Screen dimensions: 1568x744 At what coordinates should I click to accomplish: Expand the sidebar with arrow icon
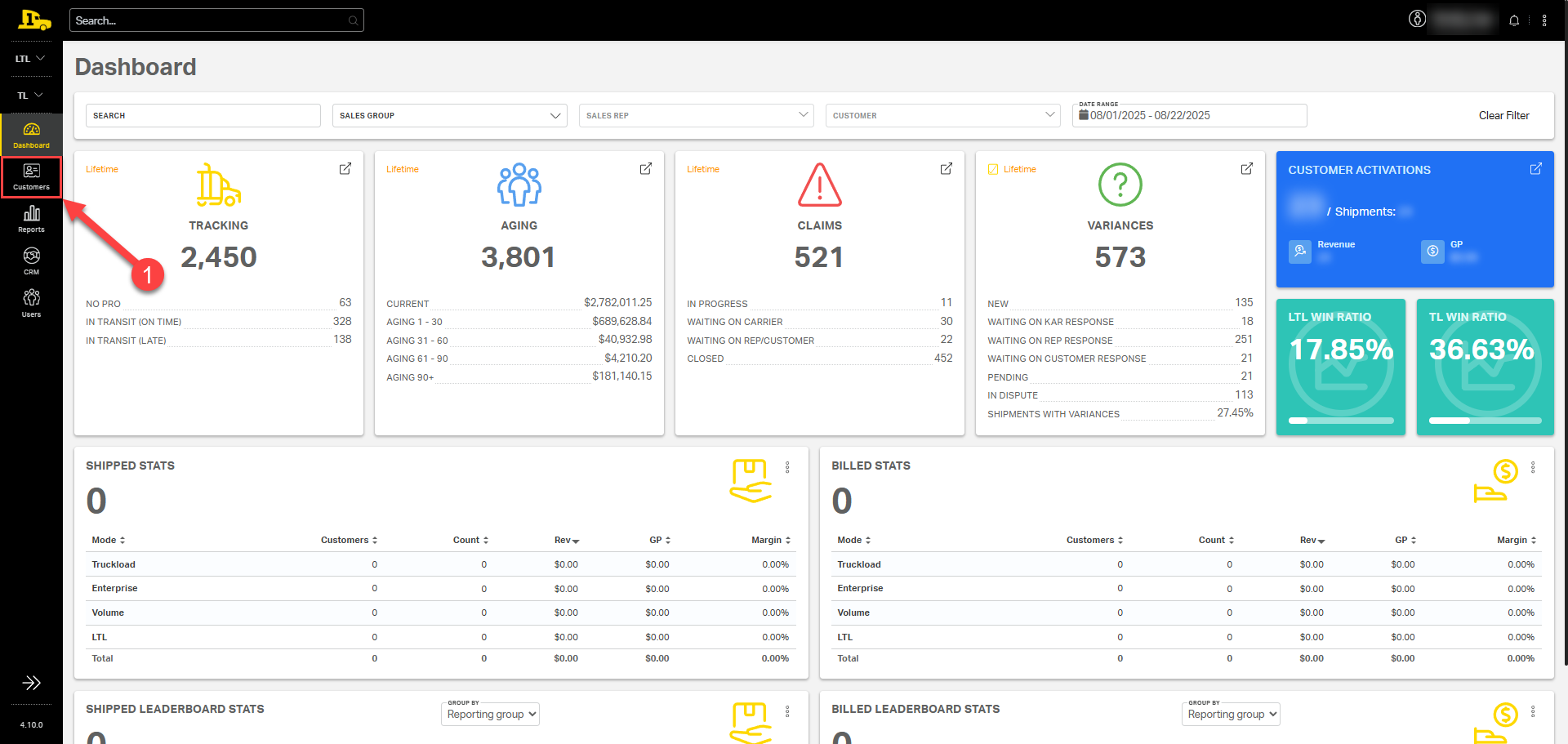click(x=31, y=683)
